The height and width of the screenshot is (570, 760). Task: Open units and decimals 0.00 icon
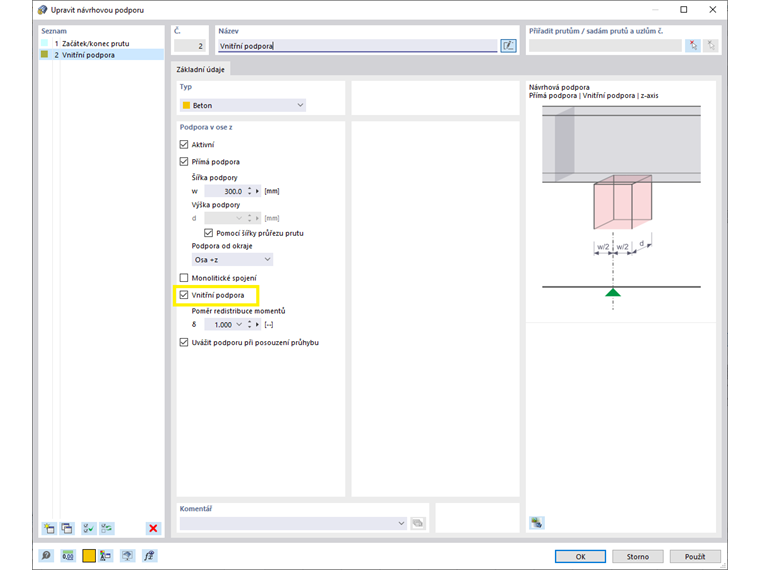68,556
